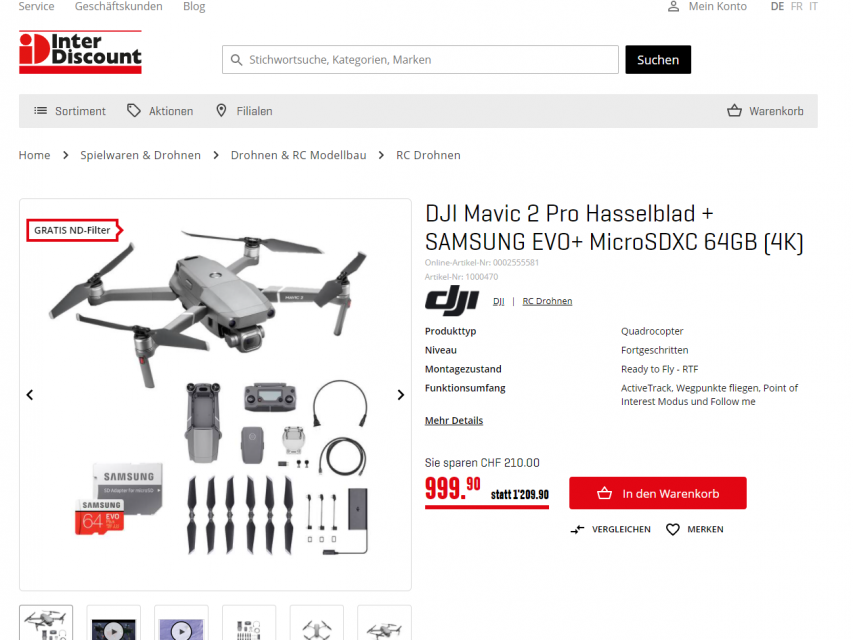Image resolution: width=853 pixels, height=640 pixels.
Task: Click the Vergleichen compare arrows icon
Action: (577, 529)
